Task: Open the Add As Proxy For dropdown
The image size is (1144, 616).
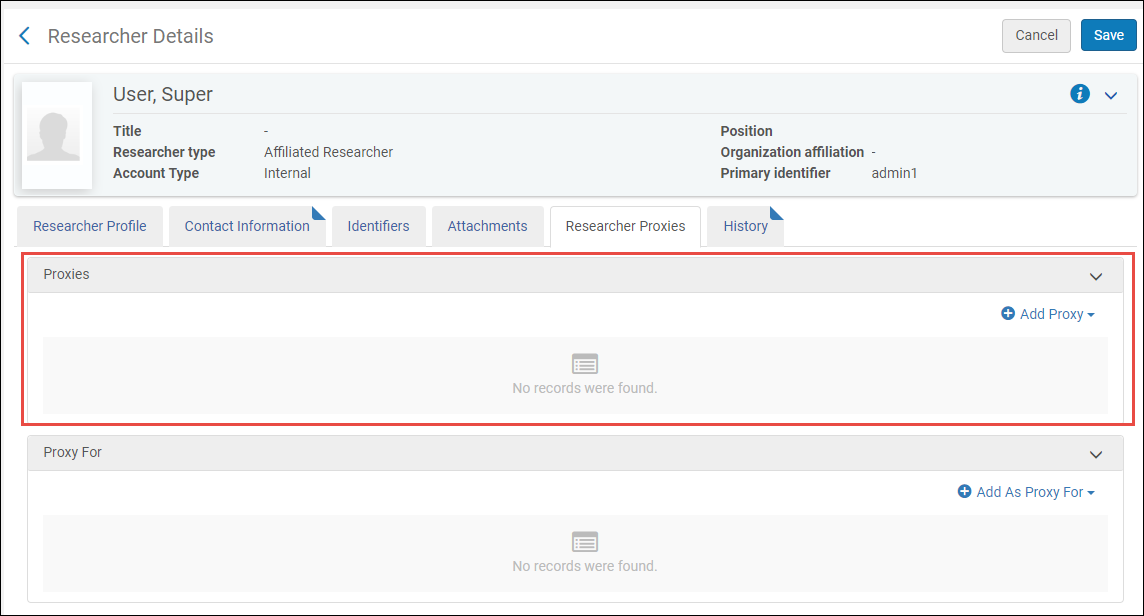Action: click(1026, 492)
